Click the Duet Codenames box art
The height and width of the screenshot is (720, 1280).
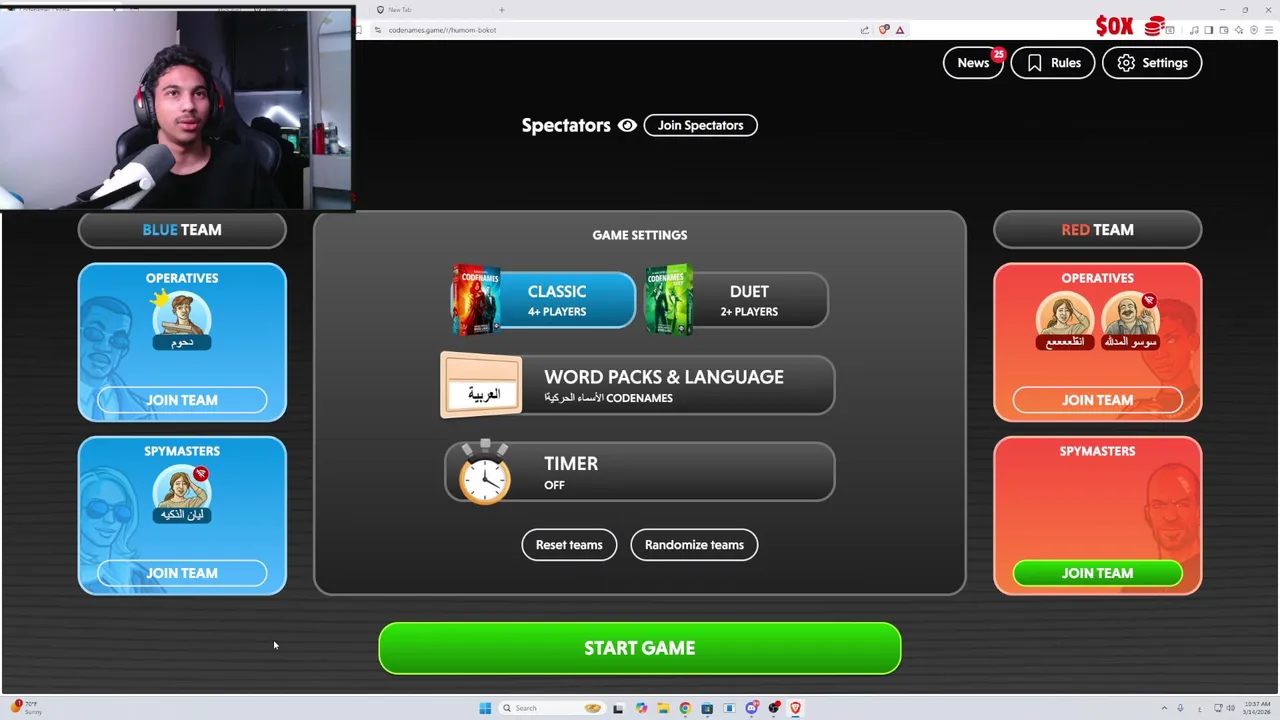click(669, 299)
